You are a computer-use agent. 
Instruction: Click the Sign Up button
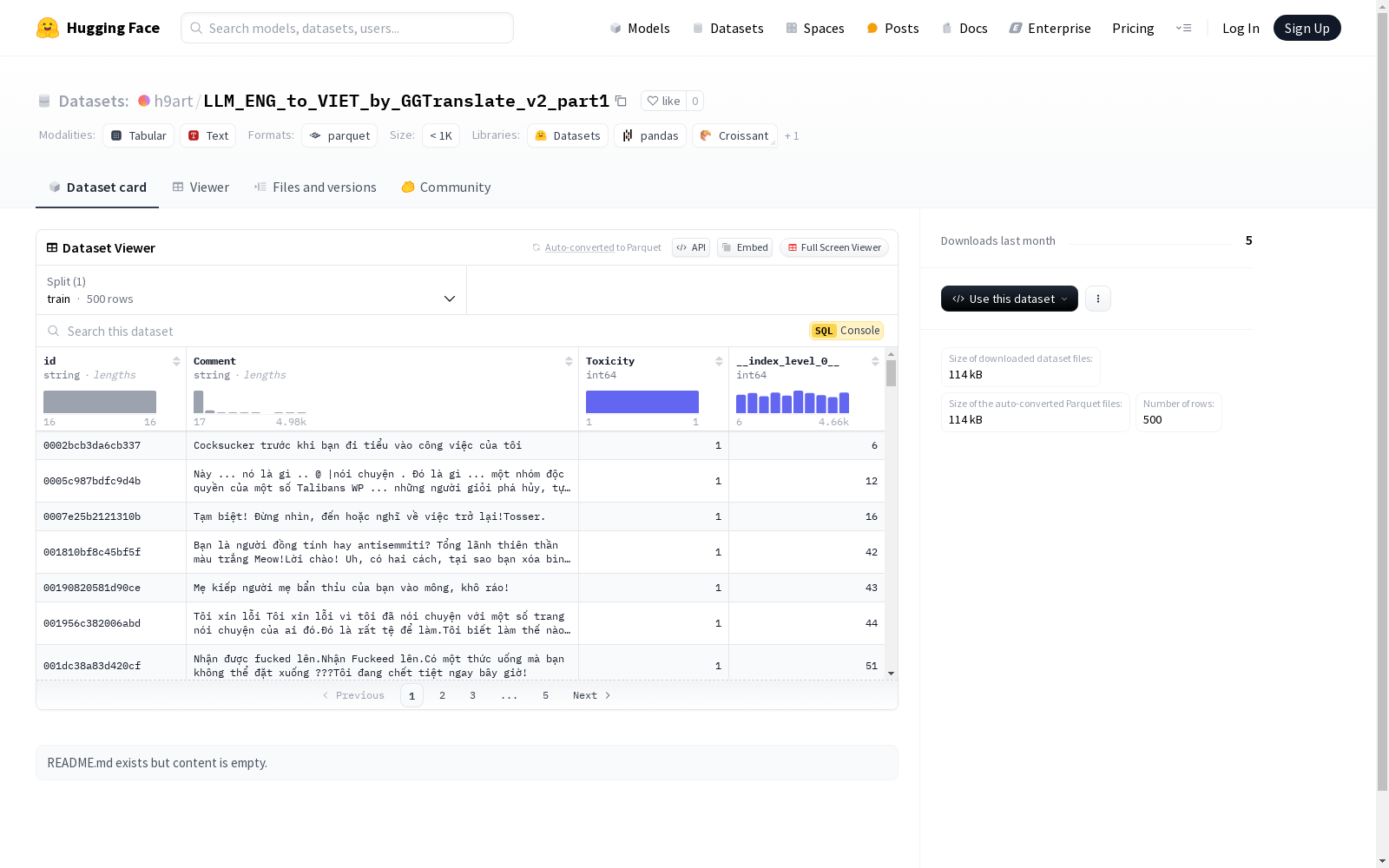click(x=1307, y=28)
